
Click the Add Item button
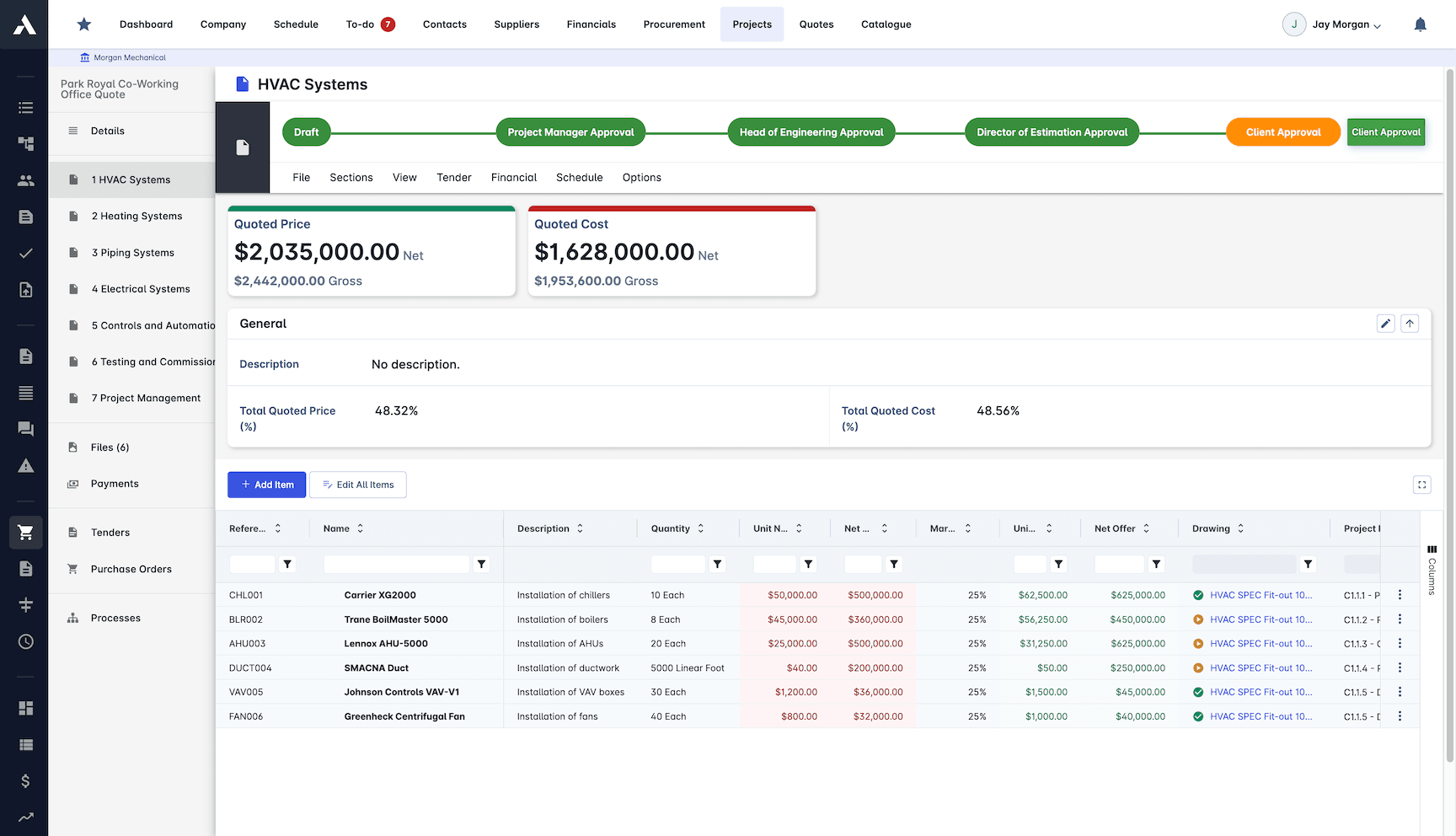click(x=266, y=485)
